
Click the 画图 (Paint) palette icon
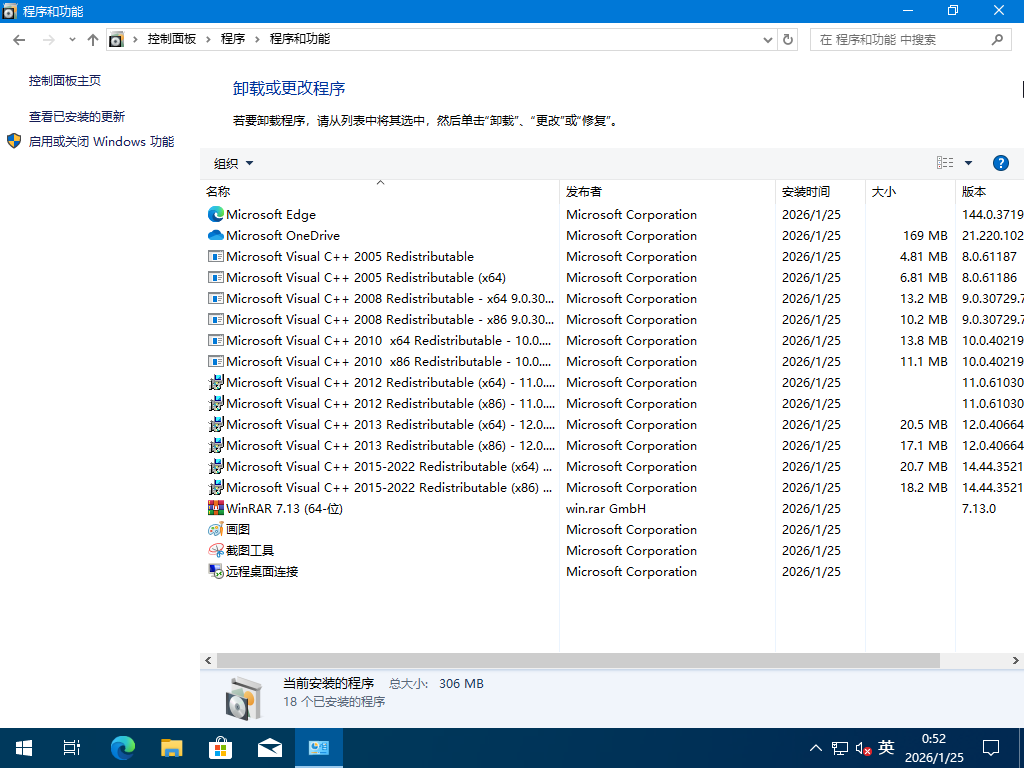pos(214,529)
